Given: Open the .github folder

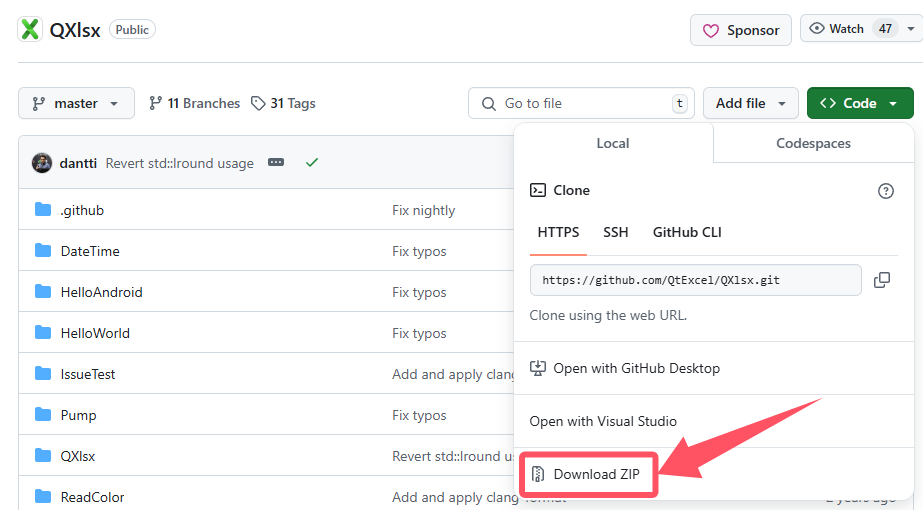Looking at the screenshot, I should point(82,210).
